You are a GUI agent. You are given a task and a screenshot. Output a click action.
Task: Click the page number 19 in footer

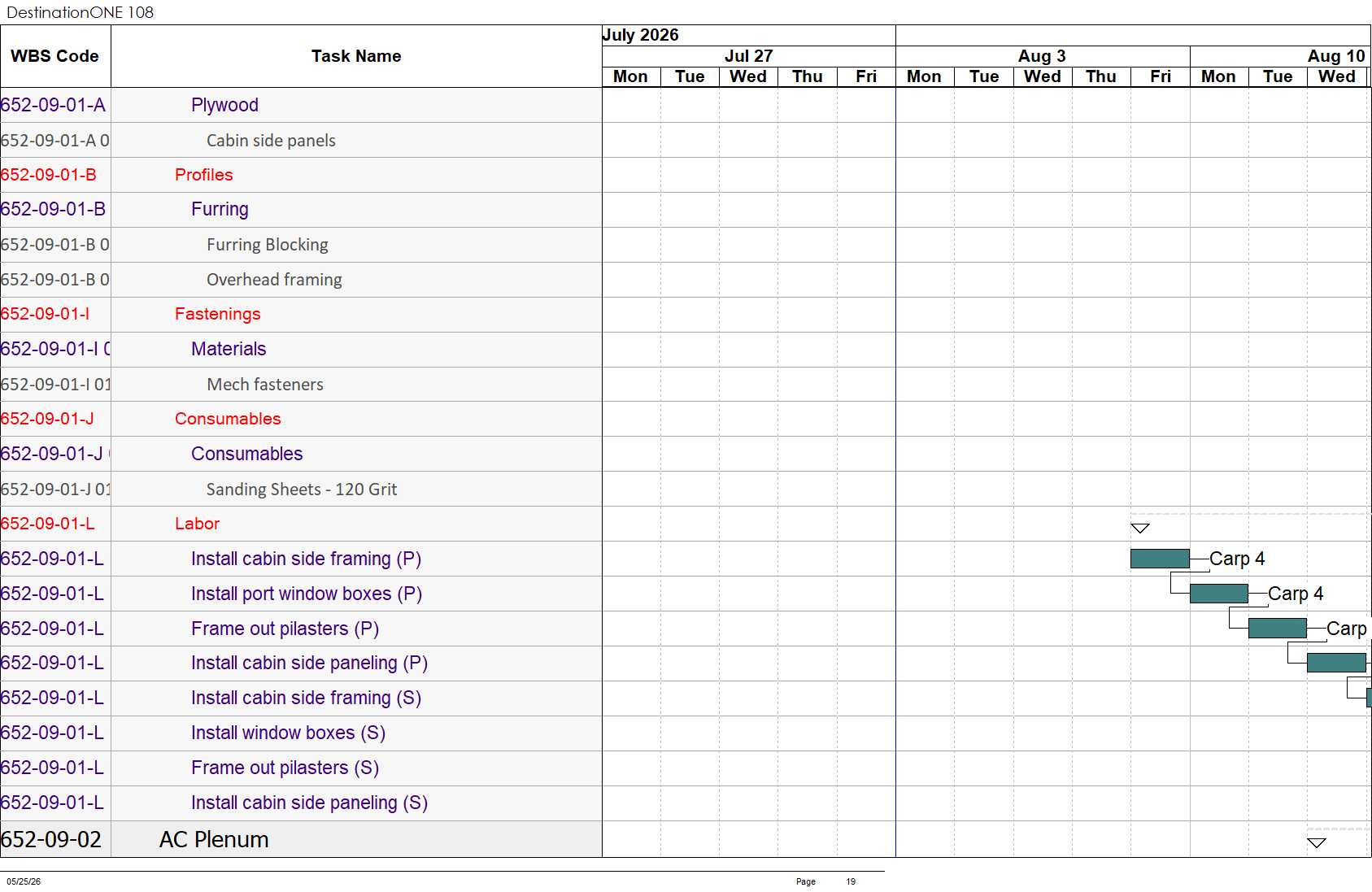click(x=851, y=881)
